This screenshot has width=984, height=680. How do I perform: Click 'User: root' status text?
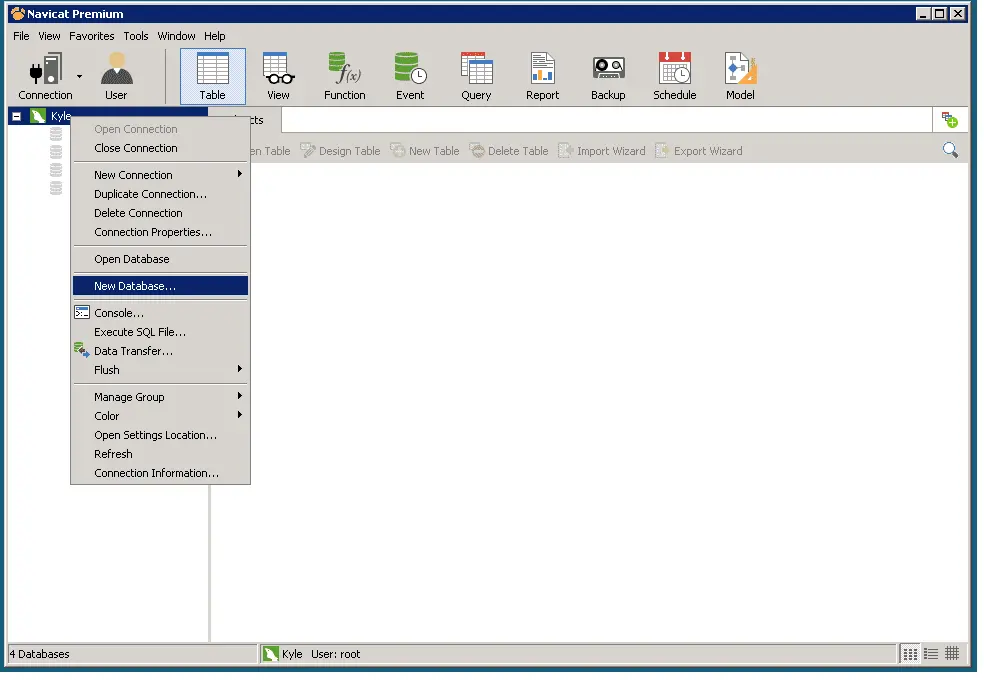pos(336,655)
